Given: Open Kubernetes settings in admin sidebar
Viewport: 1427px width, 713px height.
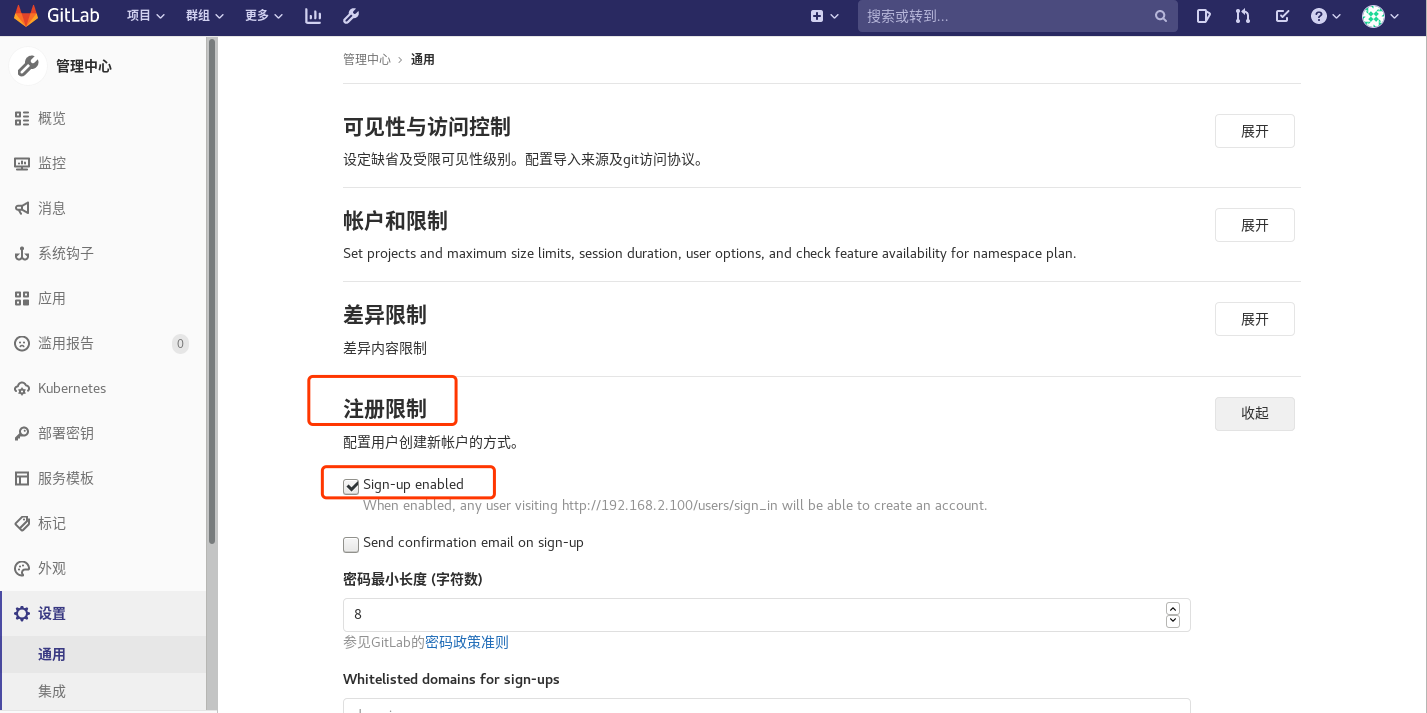Looking at the screenshot, I should (71, 388).
